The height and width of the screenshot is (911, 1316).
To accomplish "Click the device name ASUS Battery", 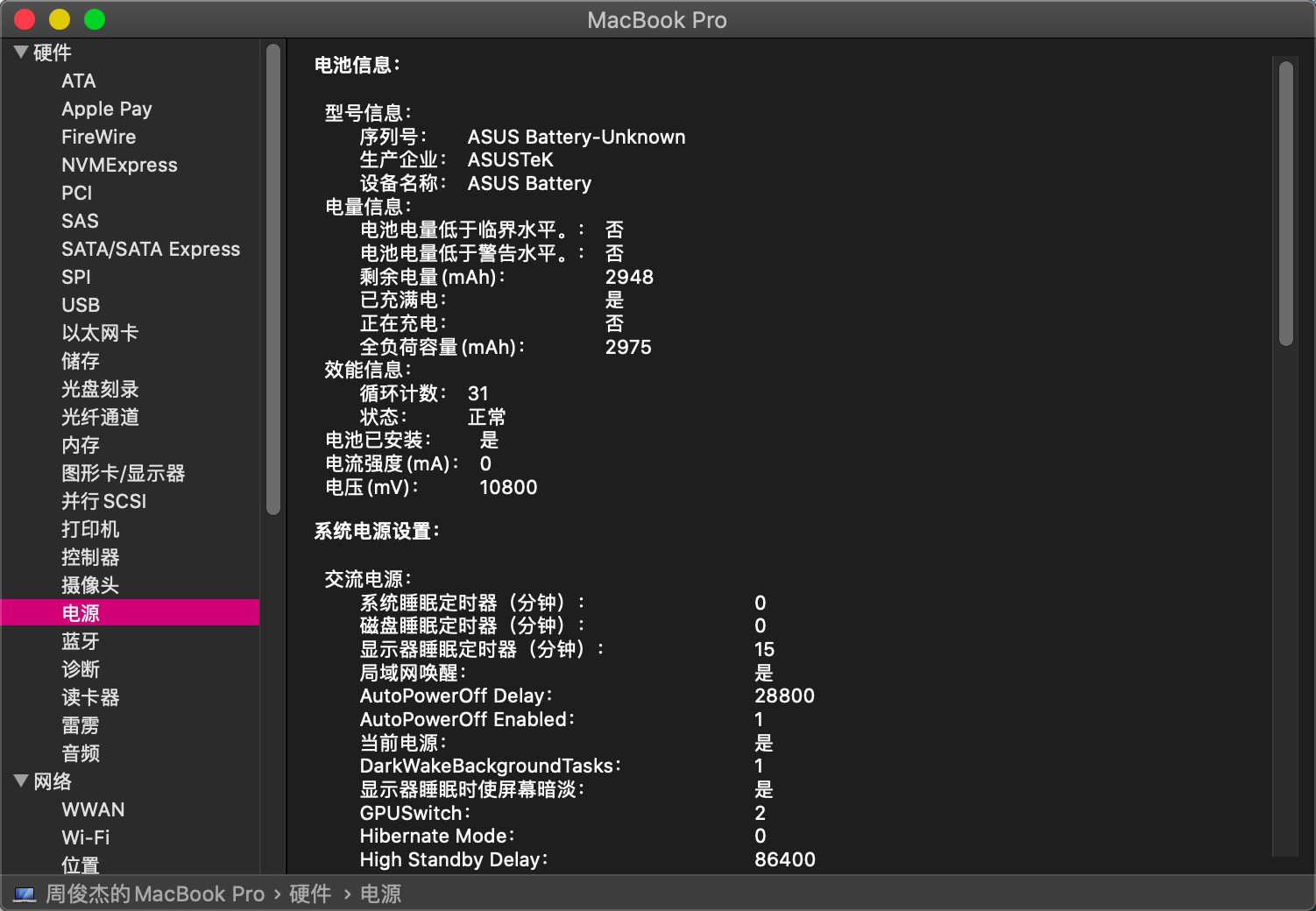I will point(529,183).
